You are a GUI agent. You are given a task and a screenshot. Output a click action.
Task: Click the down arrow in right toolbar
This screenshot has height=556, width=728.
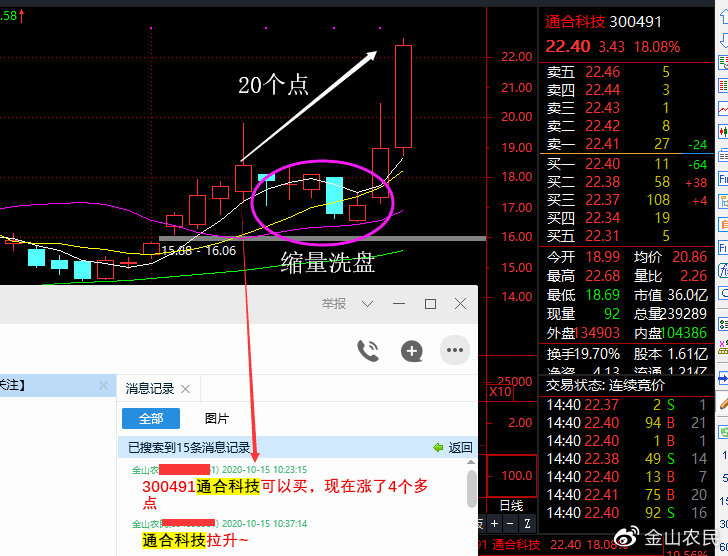point(723,40)
